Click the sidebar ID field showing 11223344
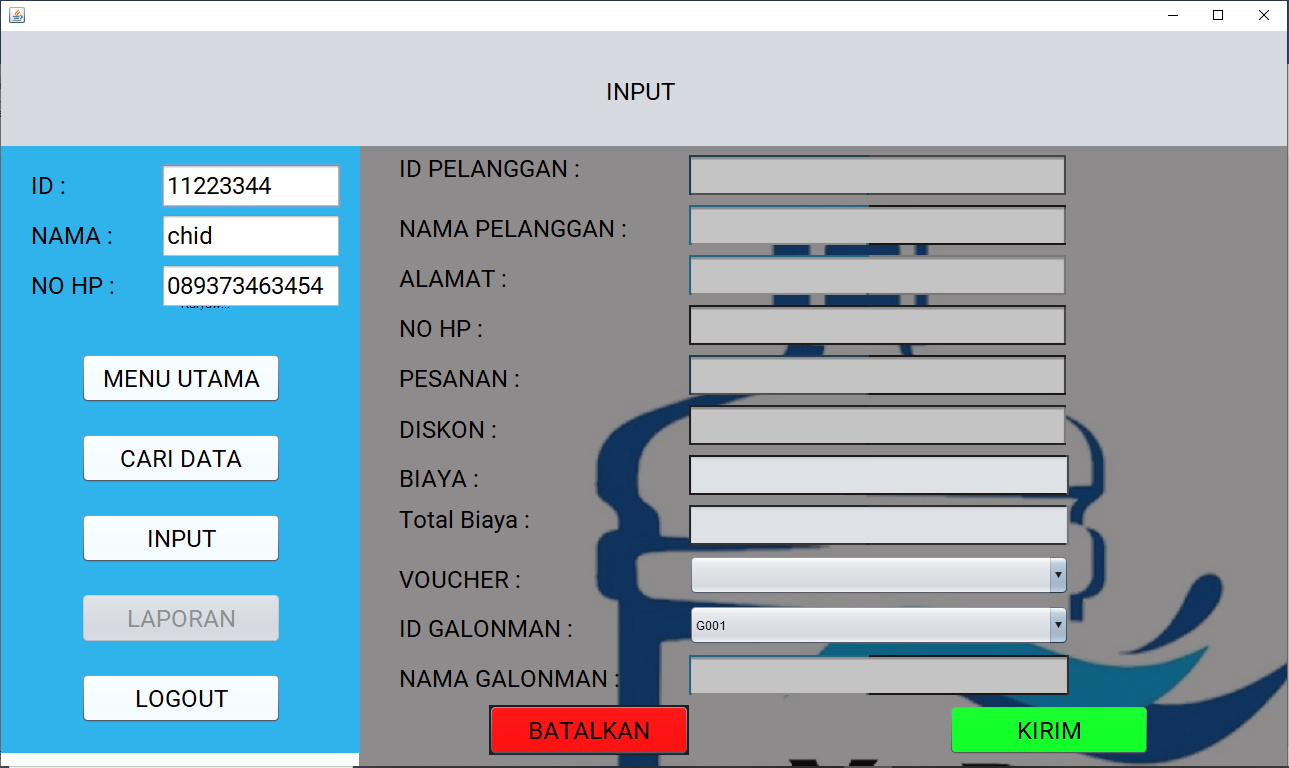 tap(251, 186)
